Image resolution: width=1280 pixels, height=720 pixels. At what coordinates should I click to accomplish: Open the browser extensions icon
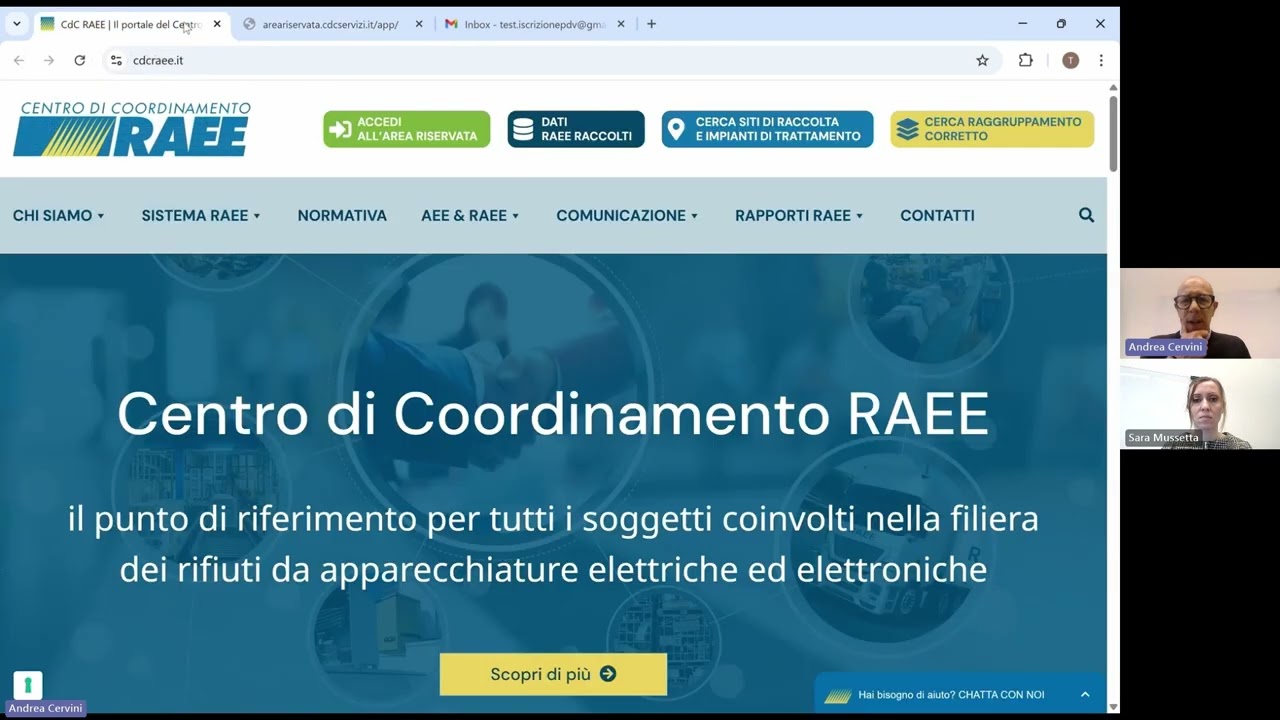click(x=1025, y=60)
